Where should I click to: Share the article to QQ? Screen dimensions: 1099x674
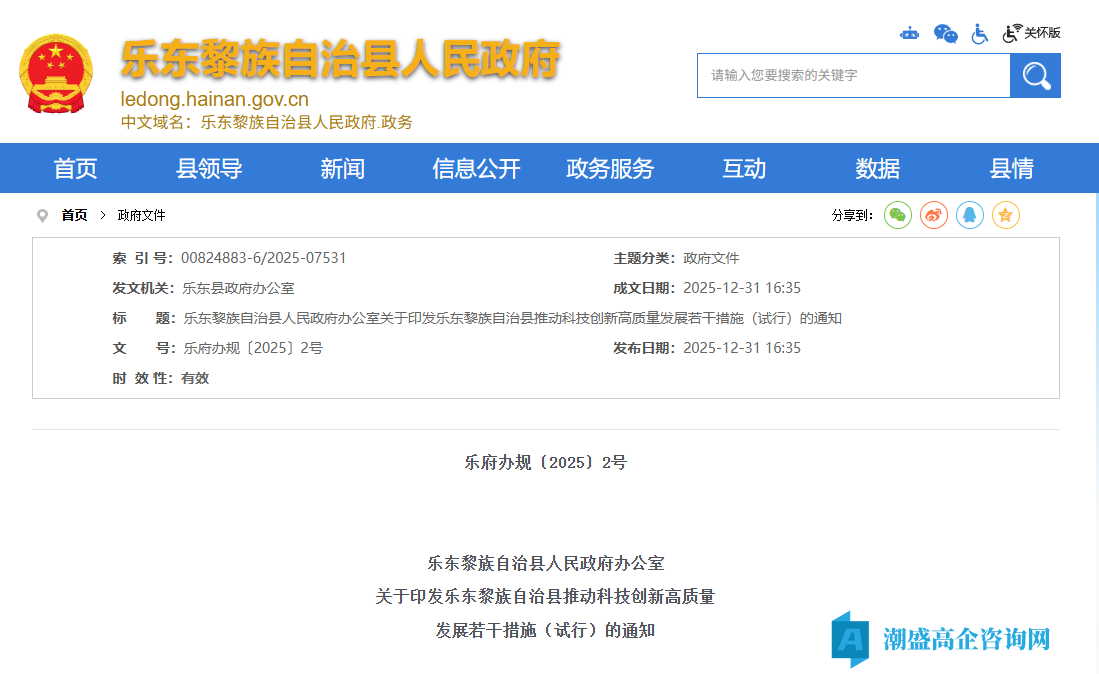[x=969, y=215]
